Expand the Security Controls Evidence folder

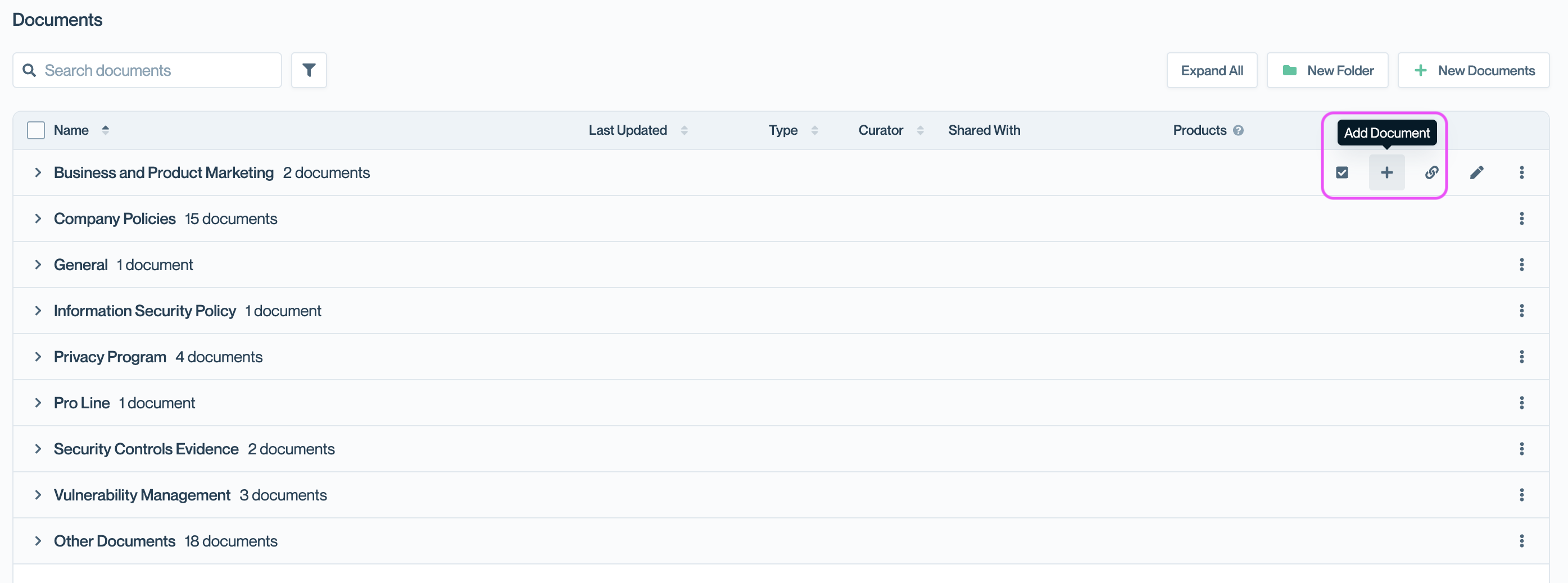pos(38,449)
